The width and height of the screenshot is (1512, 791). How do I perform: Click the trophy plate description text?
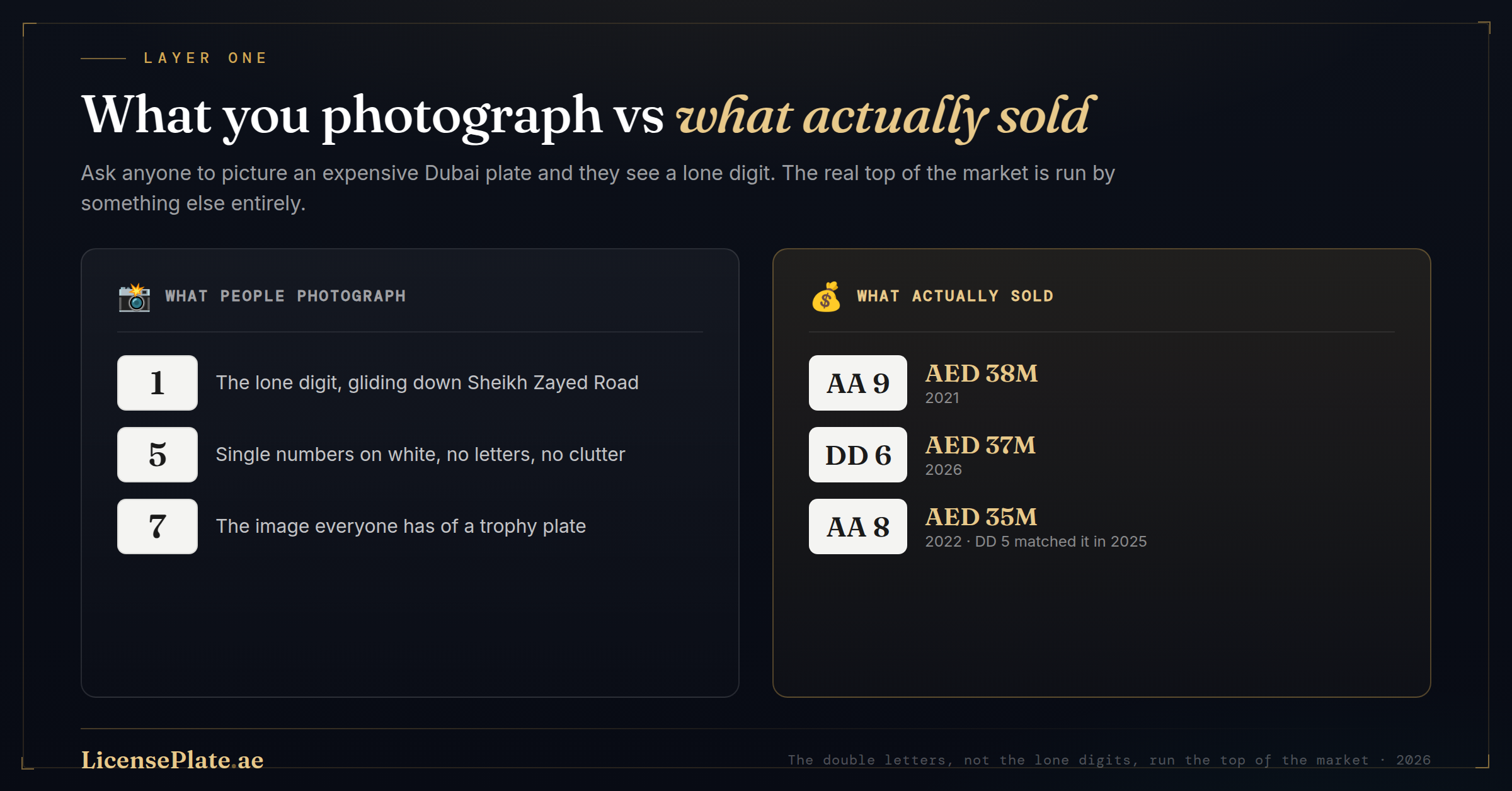[x=401, y=526]
